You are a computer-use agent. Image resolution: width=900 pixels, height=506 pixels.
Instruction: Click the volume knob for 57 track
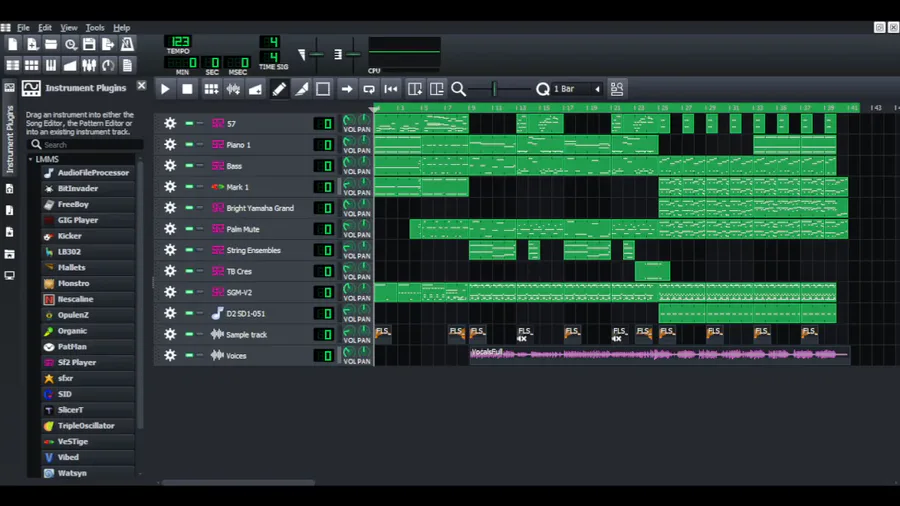[x=348, y=120]
